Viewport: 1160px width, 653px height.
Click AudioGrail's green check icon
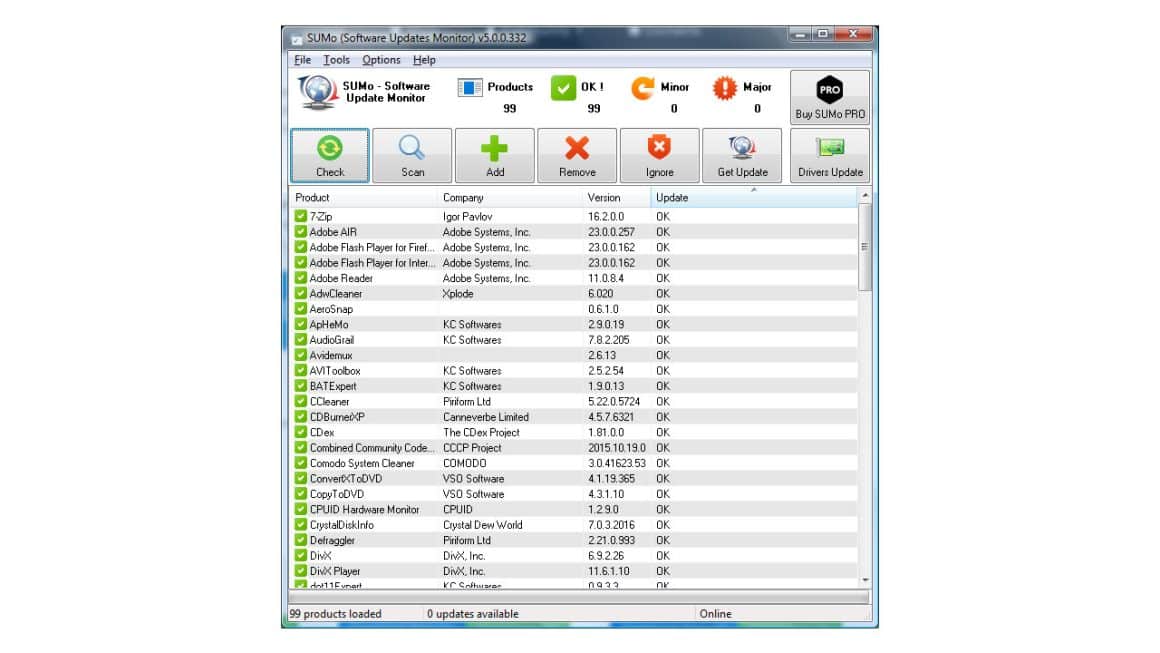(300, 340)
